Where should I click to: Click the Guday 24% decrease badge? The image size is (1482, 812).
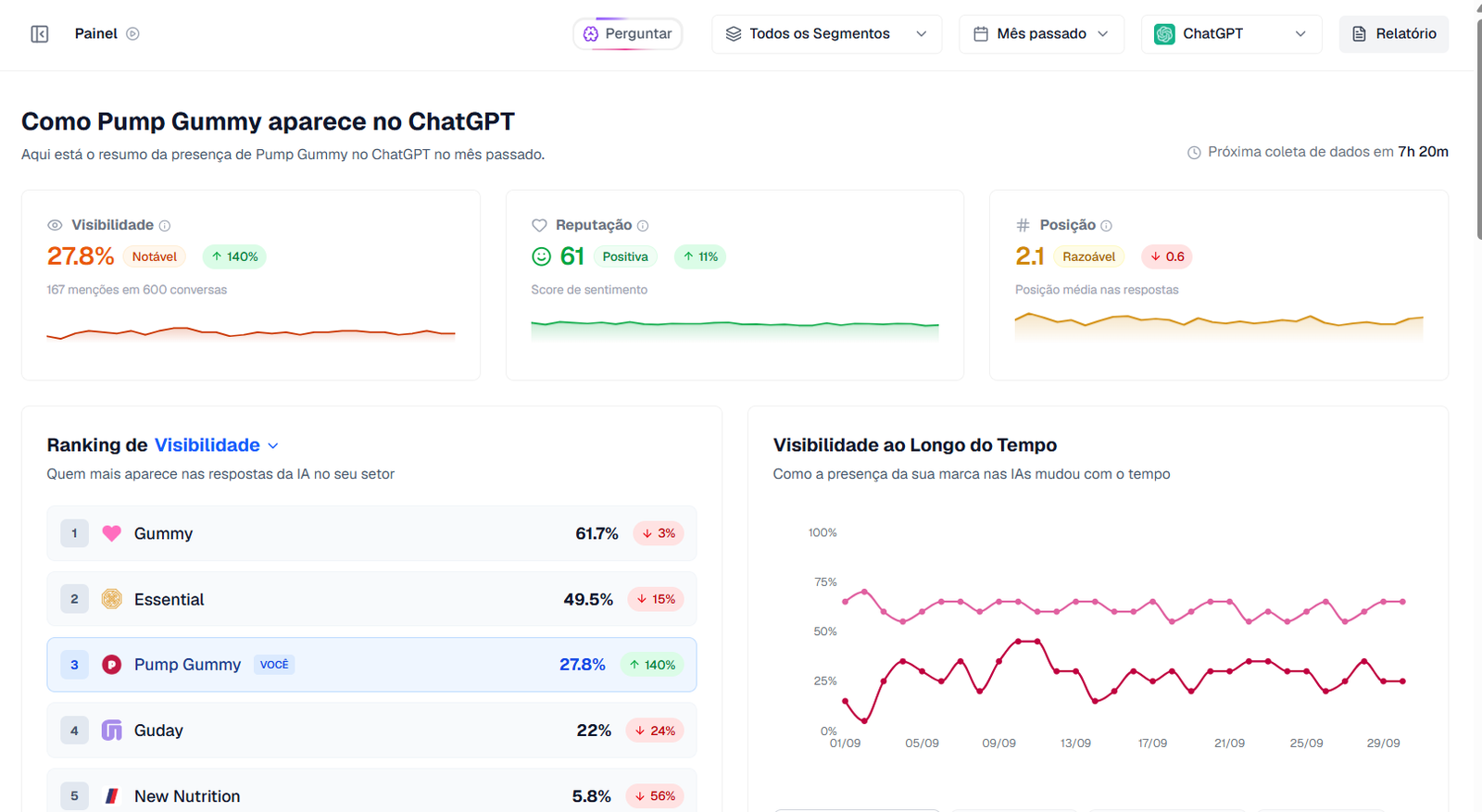655,731
